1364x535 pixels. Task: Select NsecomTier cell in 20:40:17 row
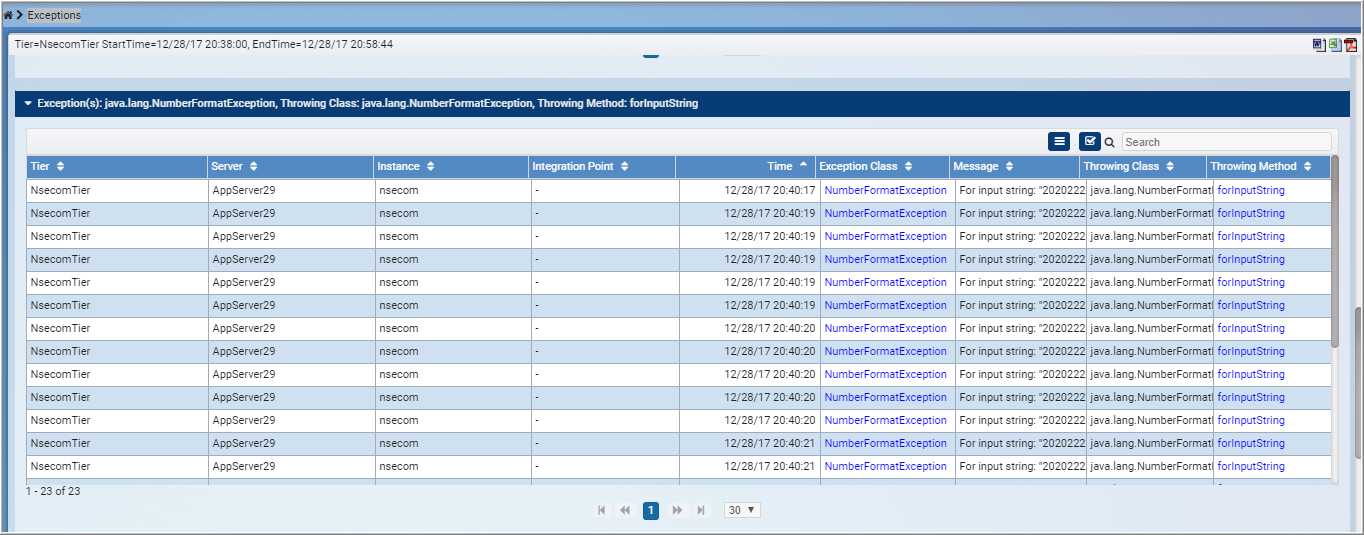coord(118,190)
